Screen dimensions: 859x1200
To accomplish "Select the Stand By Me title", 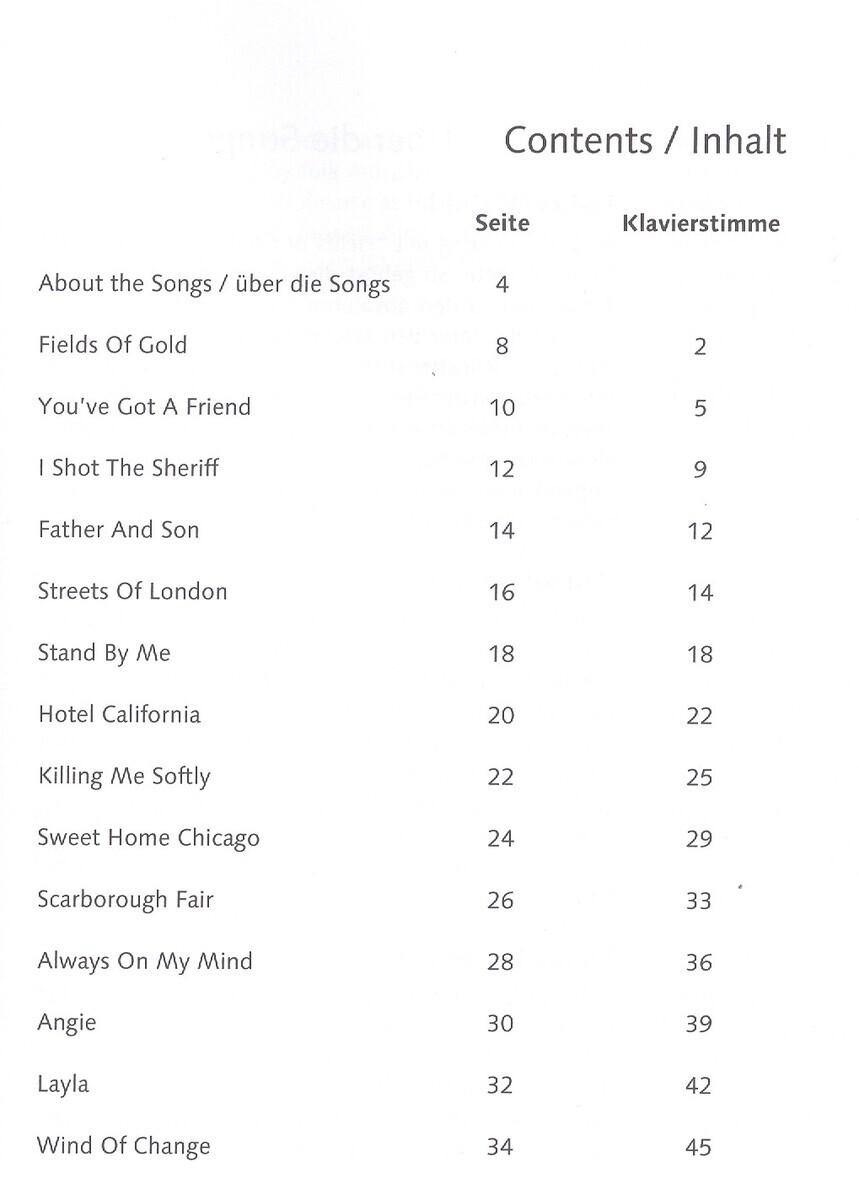I will click(x=104, y=653).
